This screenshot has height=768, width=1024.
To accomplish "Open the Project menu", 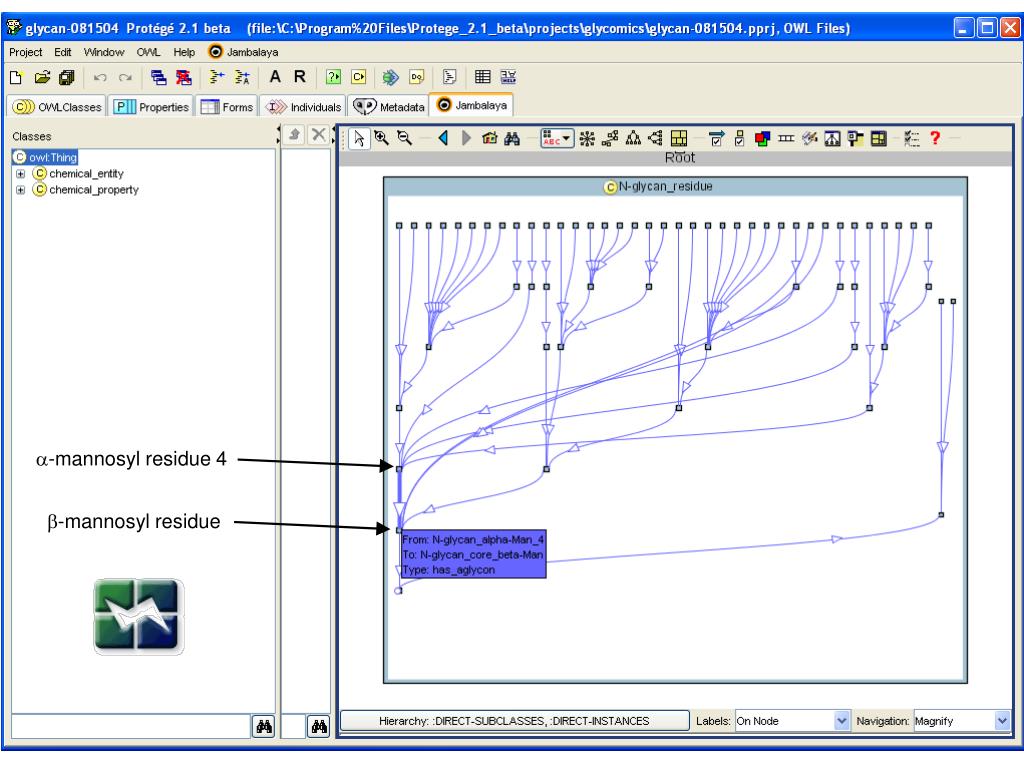I will pyautogui.click(x=25, y=52).
